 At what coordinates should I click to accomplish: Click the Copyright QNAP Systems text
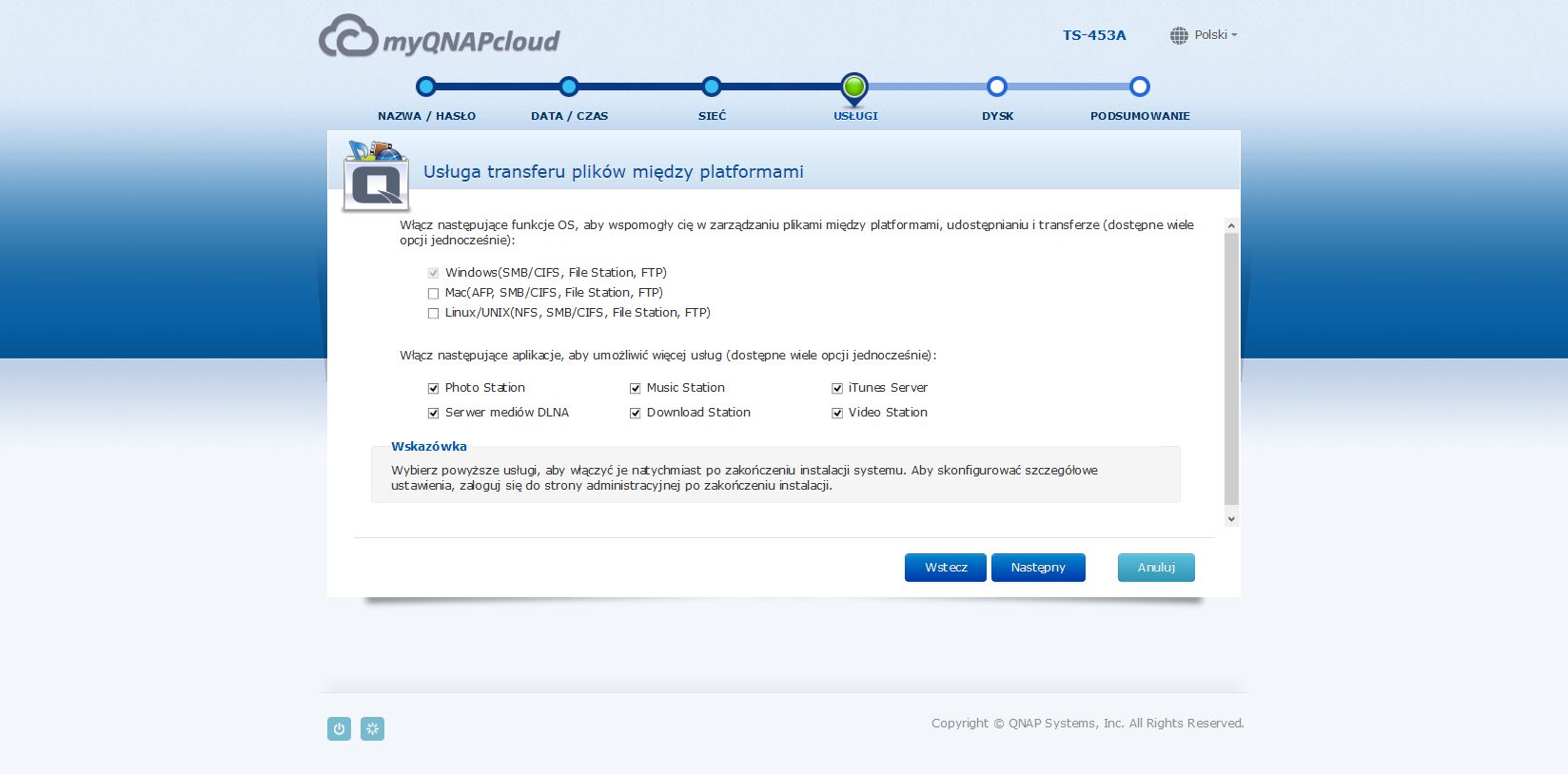[1088, 724]
